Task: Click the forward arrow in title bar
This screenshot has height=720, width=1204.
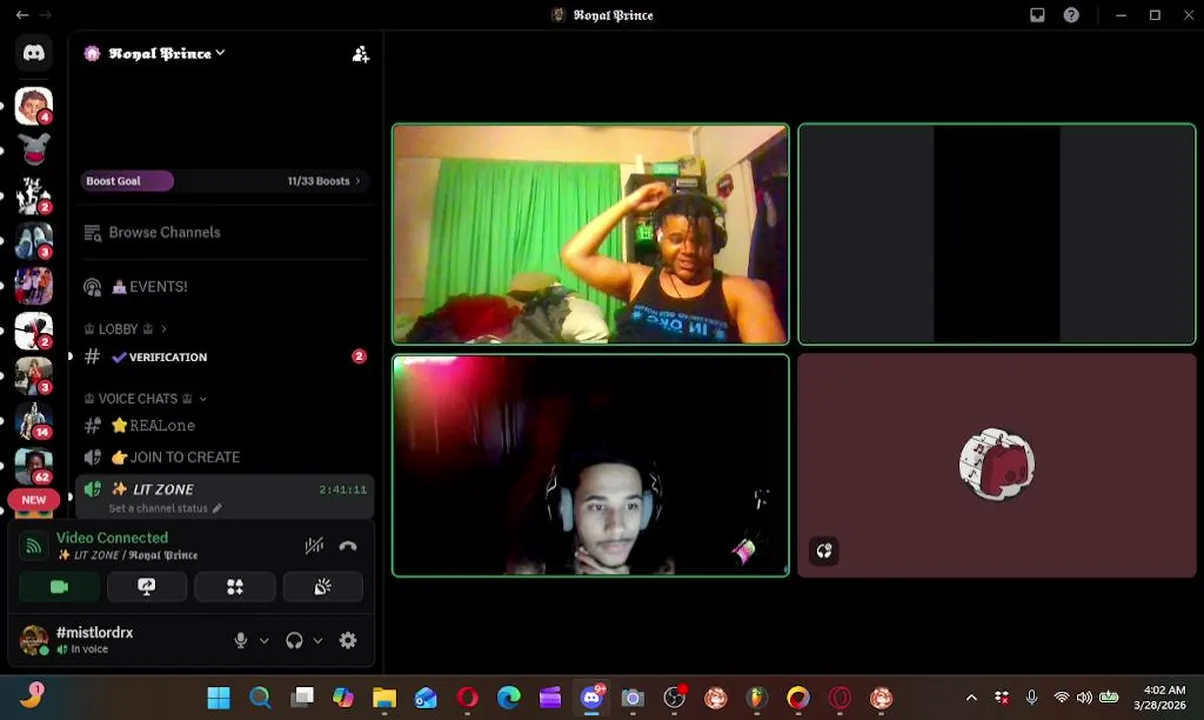Action: [45, 15]
